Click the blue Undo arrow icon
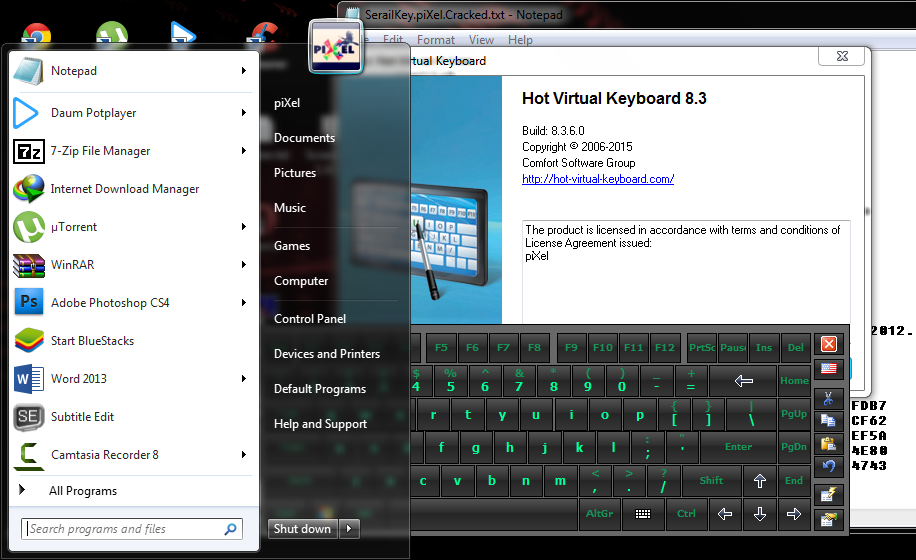The height and width of the screenshot is (560, 916). click(828, 466)
